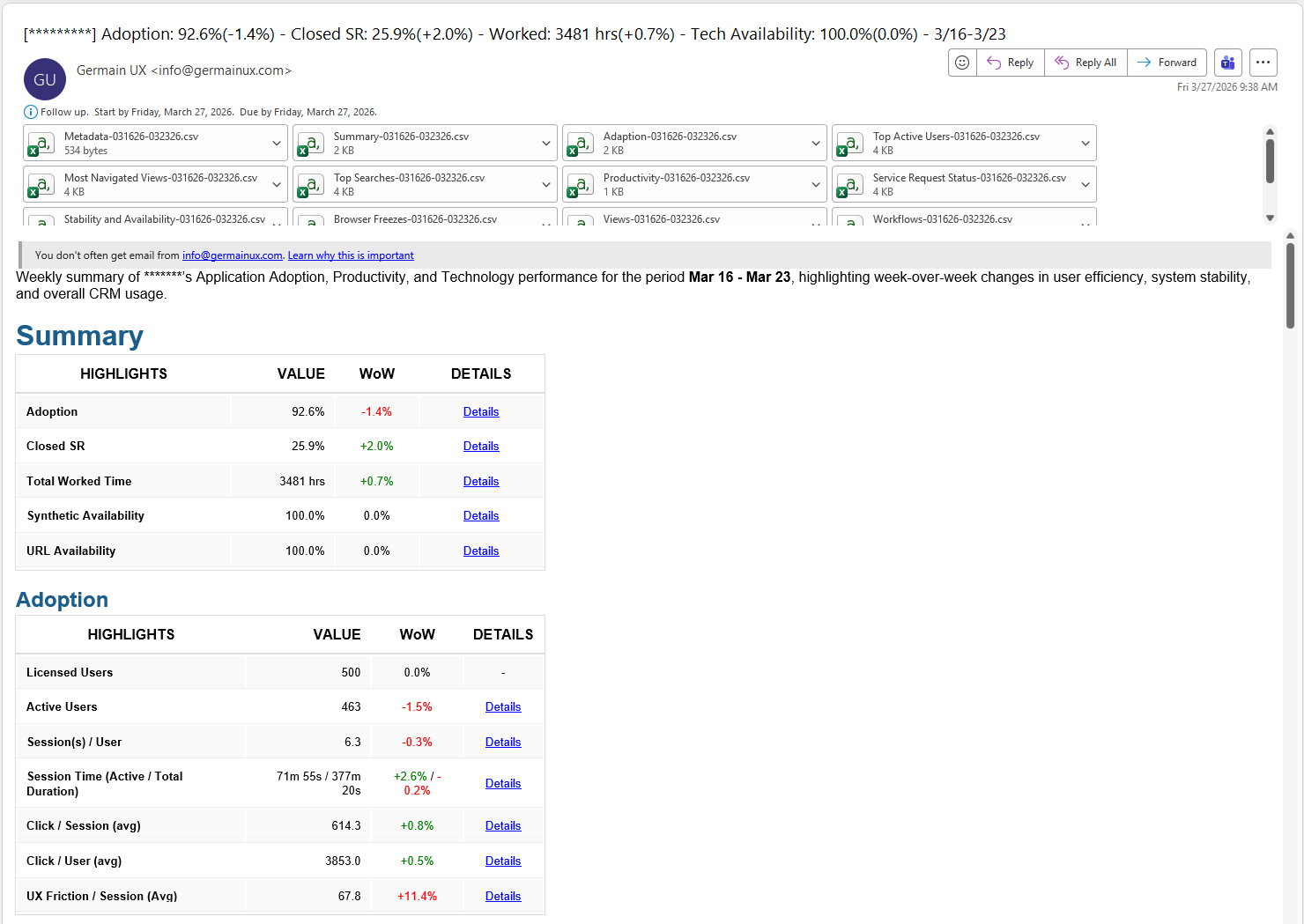Click the GU sender avatar

45,79
